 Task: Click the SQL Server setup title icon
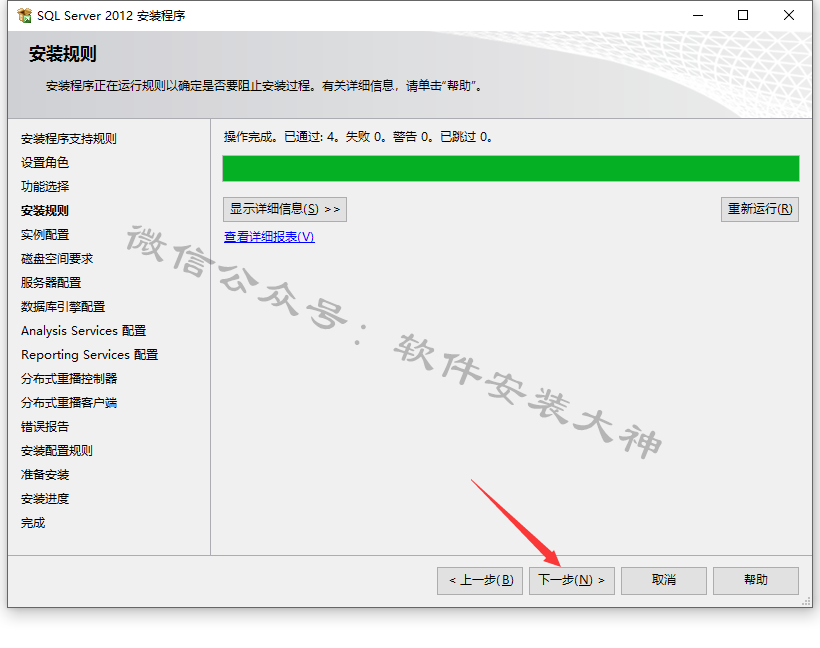[24, 16]
